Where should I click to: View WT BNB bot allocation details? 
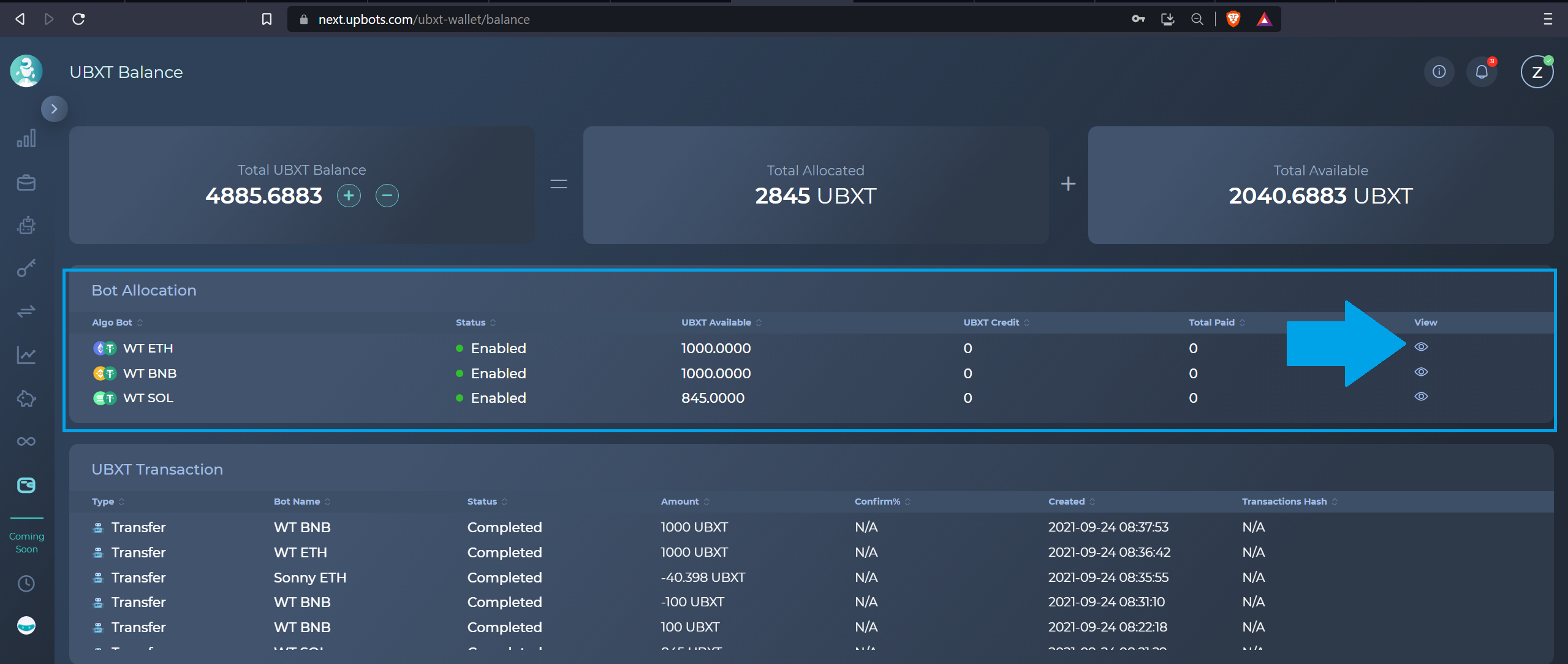click(x=1421, y=372)
